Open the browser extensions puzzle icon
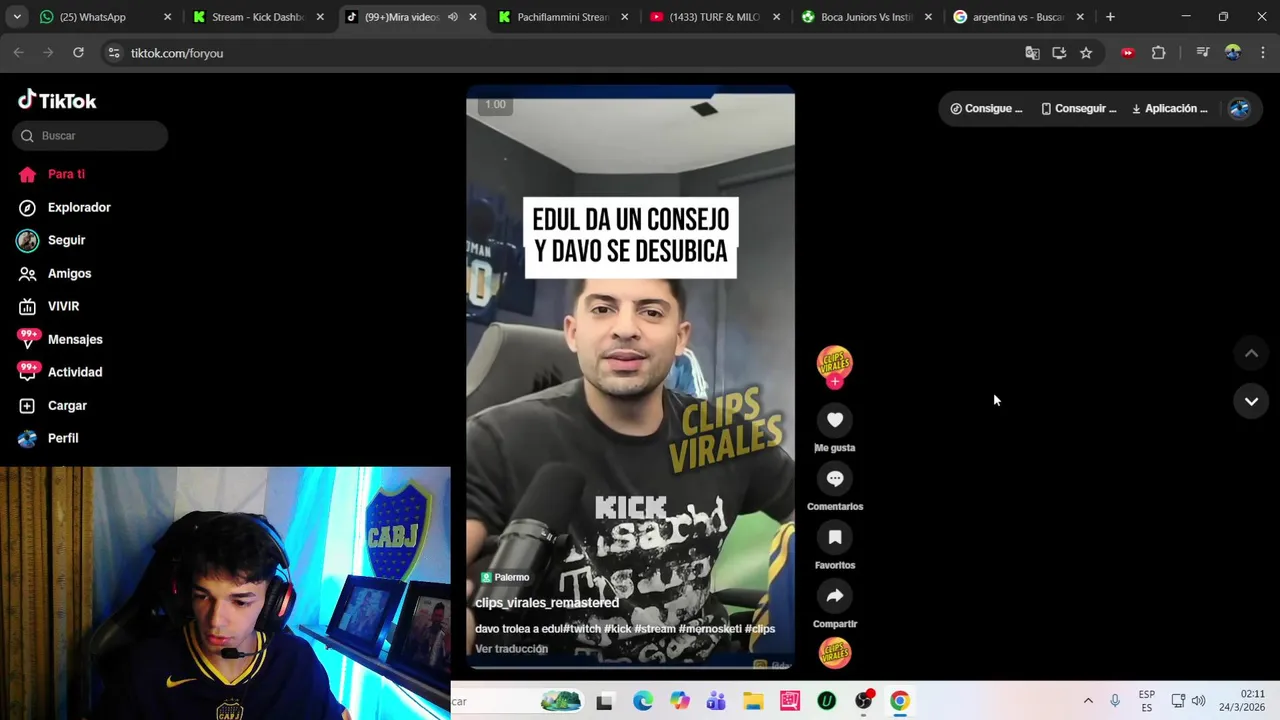Image resolution: width=1280 pixels, height=720 pixels. click(1159, 53)
